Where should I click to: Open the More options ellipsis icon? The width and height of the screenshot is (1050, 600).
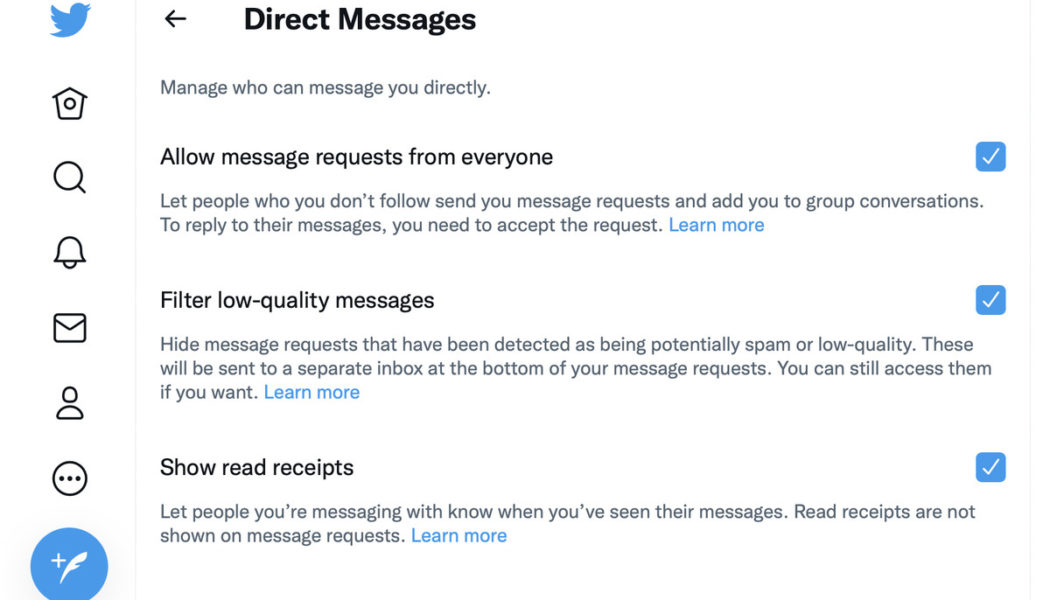tap(68, 478)
